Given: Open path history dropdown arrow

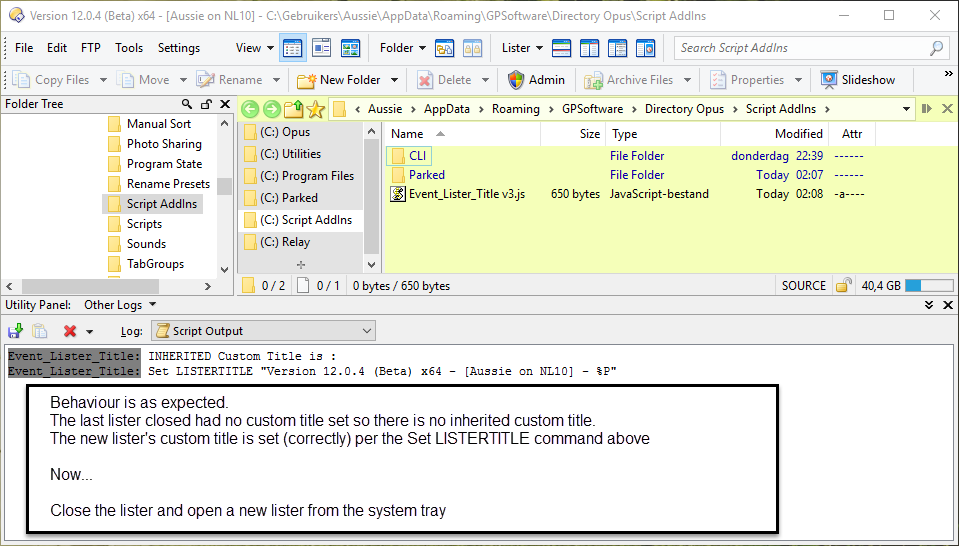Looking at the screenshot, I should click(906, 109).
